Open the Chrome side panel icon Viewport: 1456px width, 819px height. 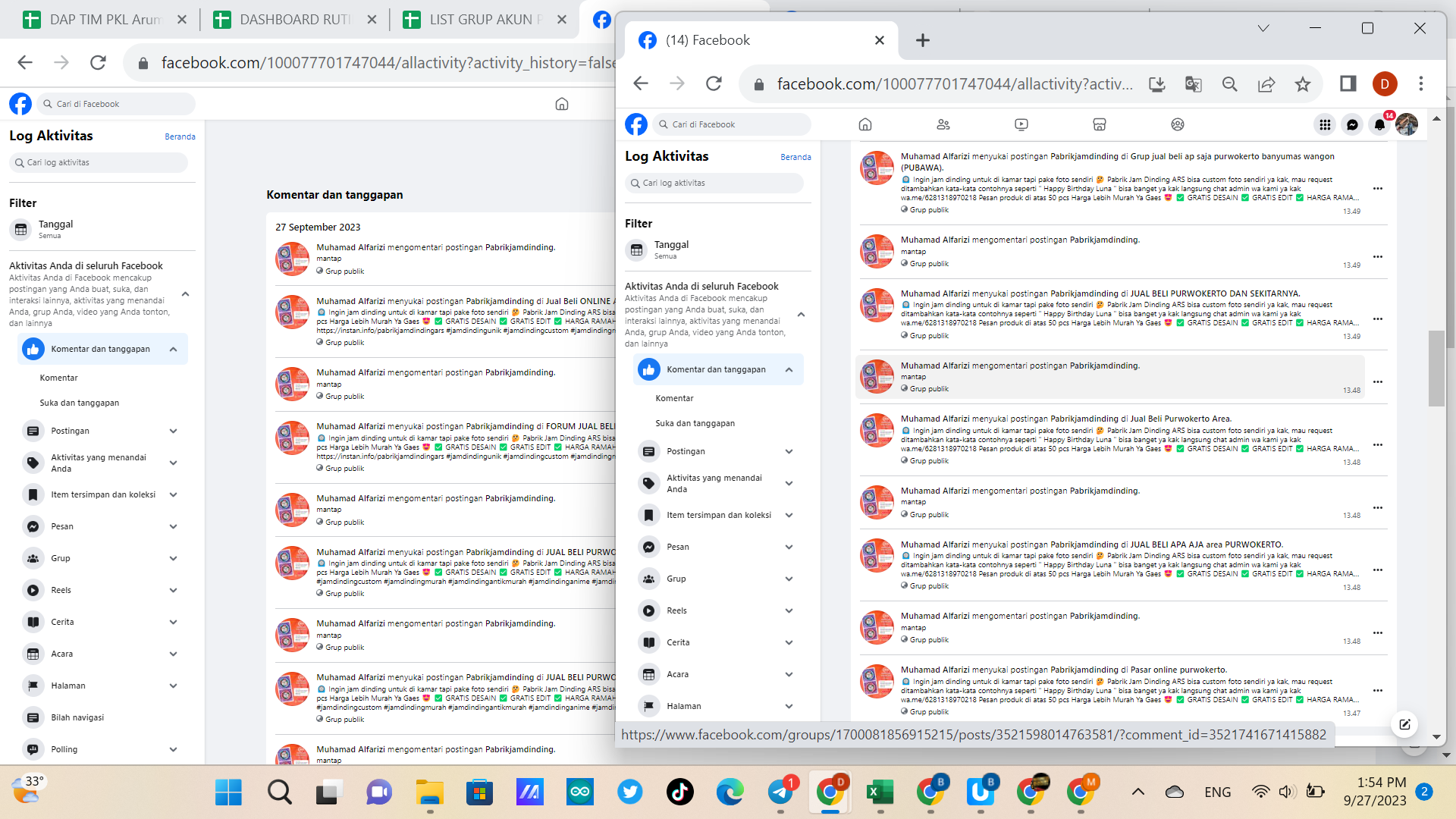coord(1348,84)
